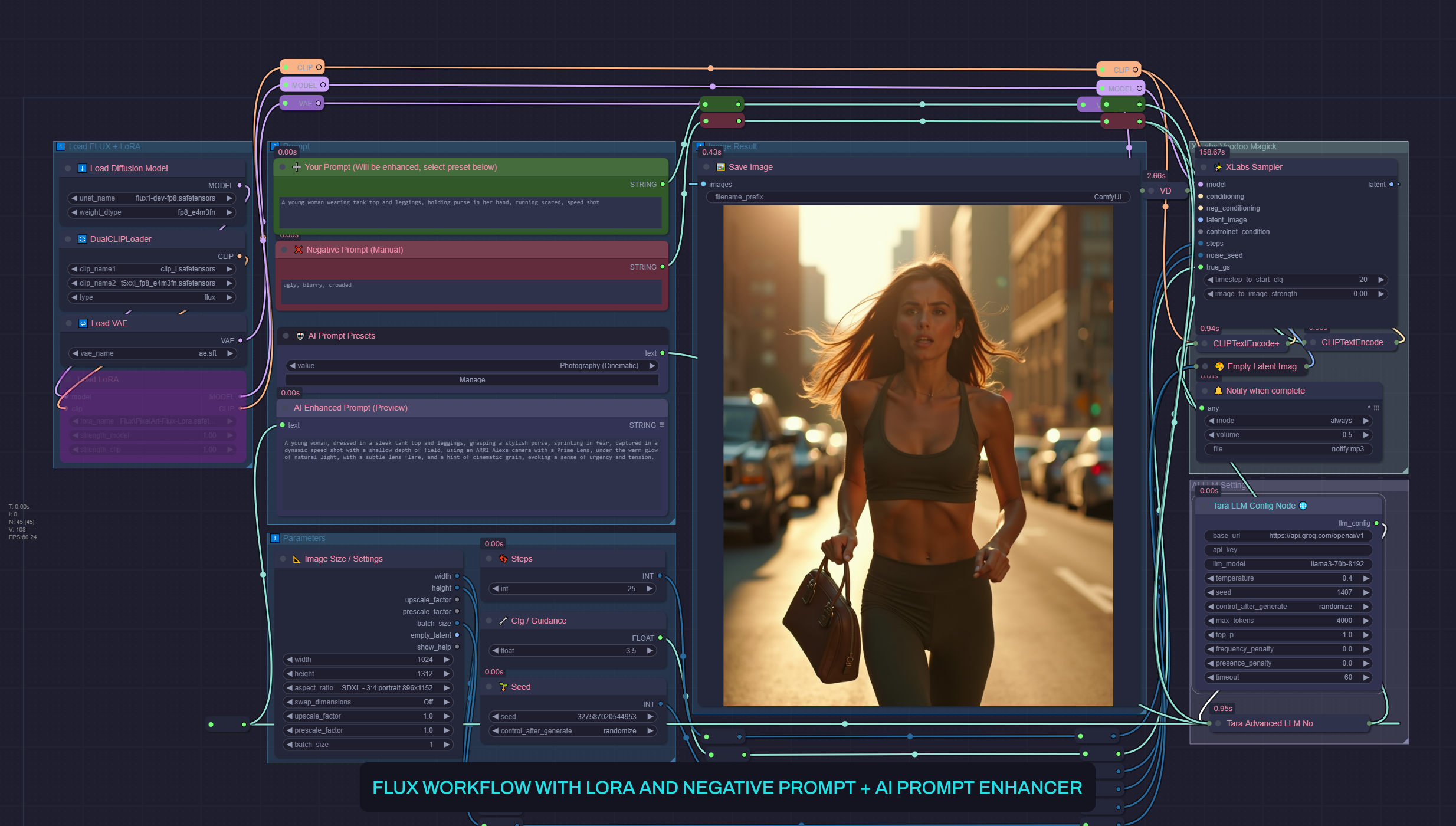Click the AI Prompt Presets icon
The image size is (1456, 826).
click(x=300, y=336)
